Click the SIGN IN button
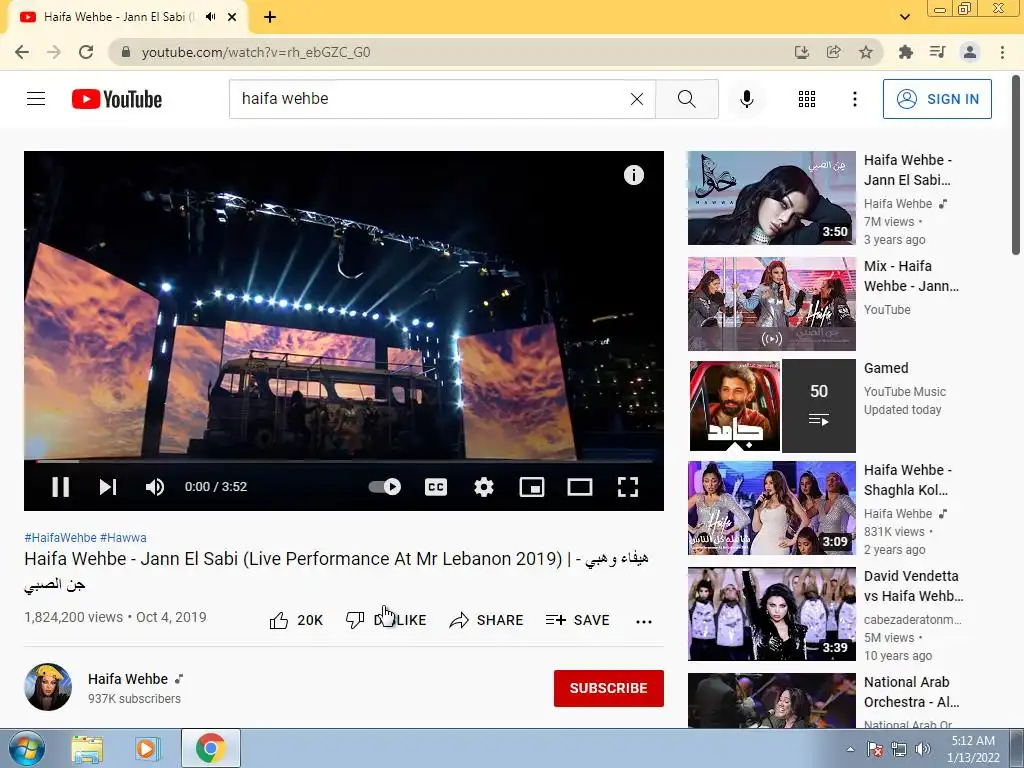The height and width of the screenshot is (768, 1024). [937, 99]
